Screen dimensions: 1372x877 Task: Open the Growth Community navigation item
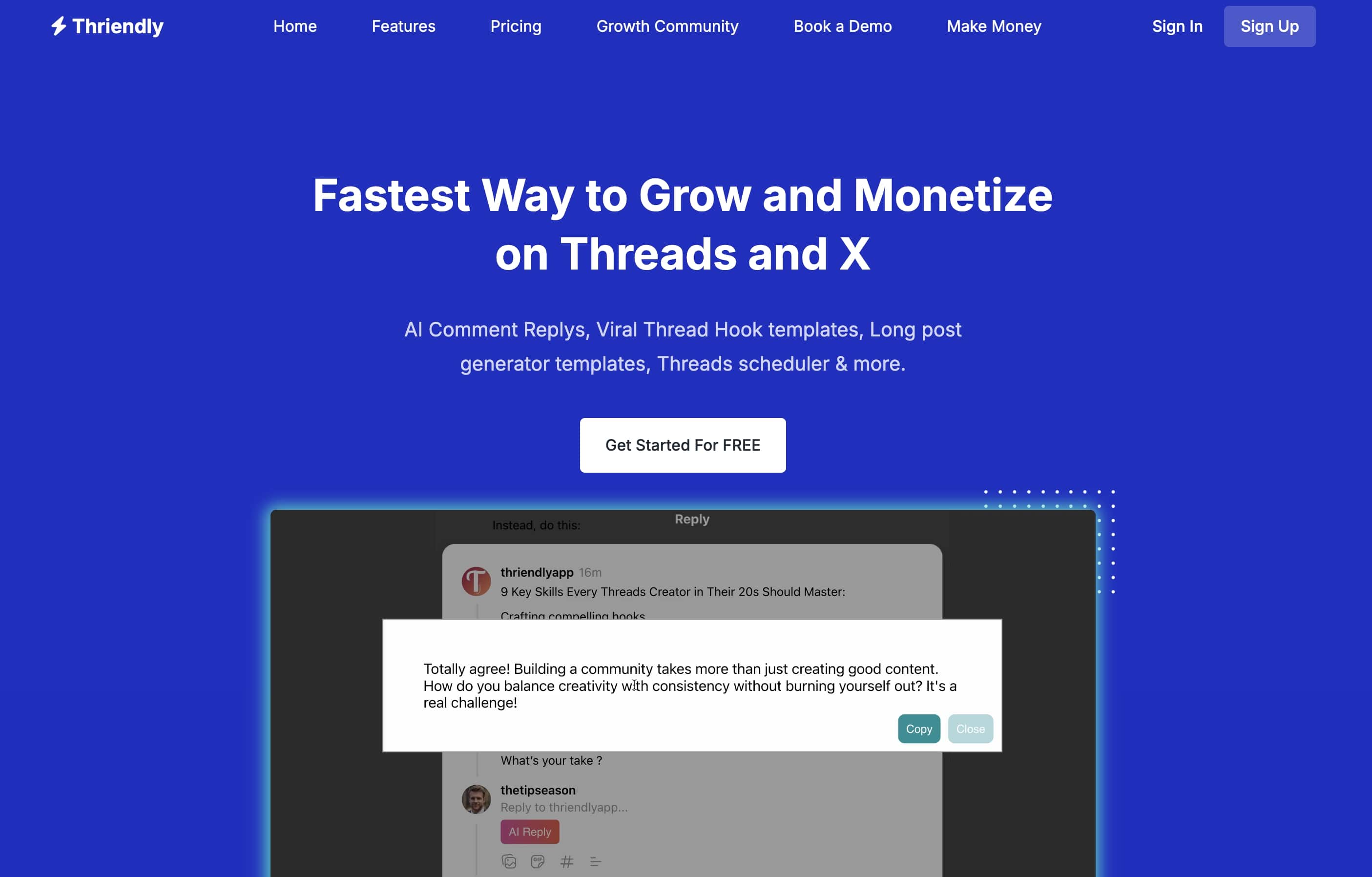pos(667,26)
